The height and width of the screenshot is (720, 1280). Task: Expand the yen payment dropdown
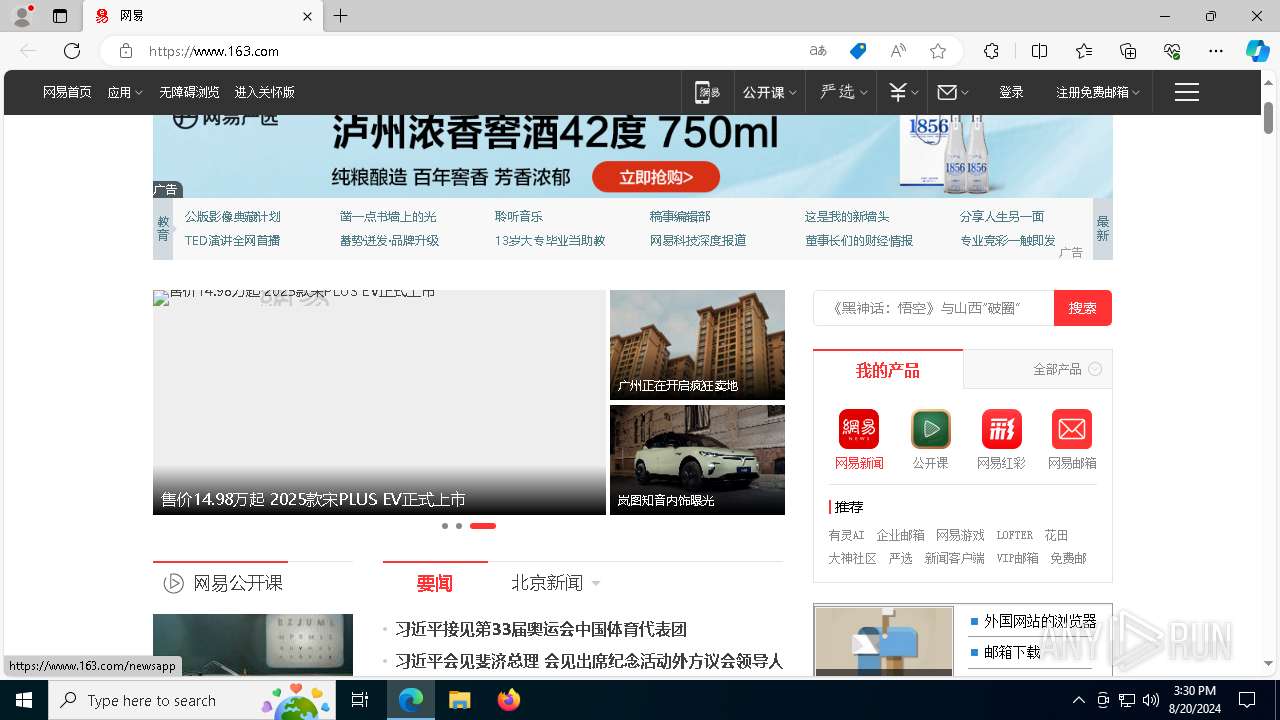(x=904, y=92)
